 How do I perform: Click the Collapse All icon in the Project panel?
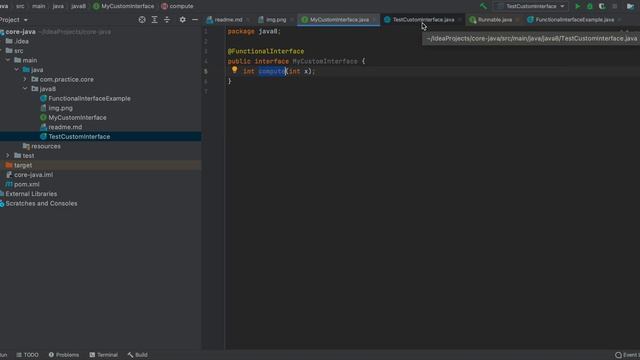click(167, 20)
